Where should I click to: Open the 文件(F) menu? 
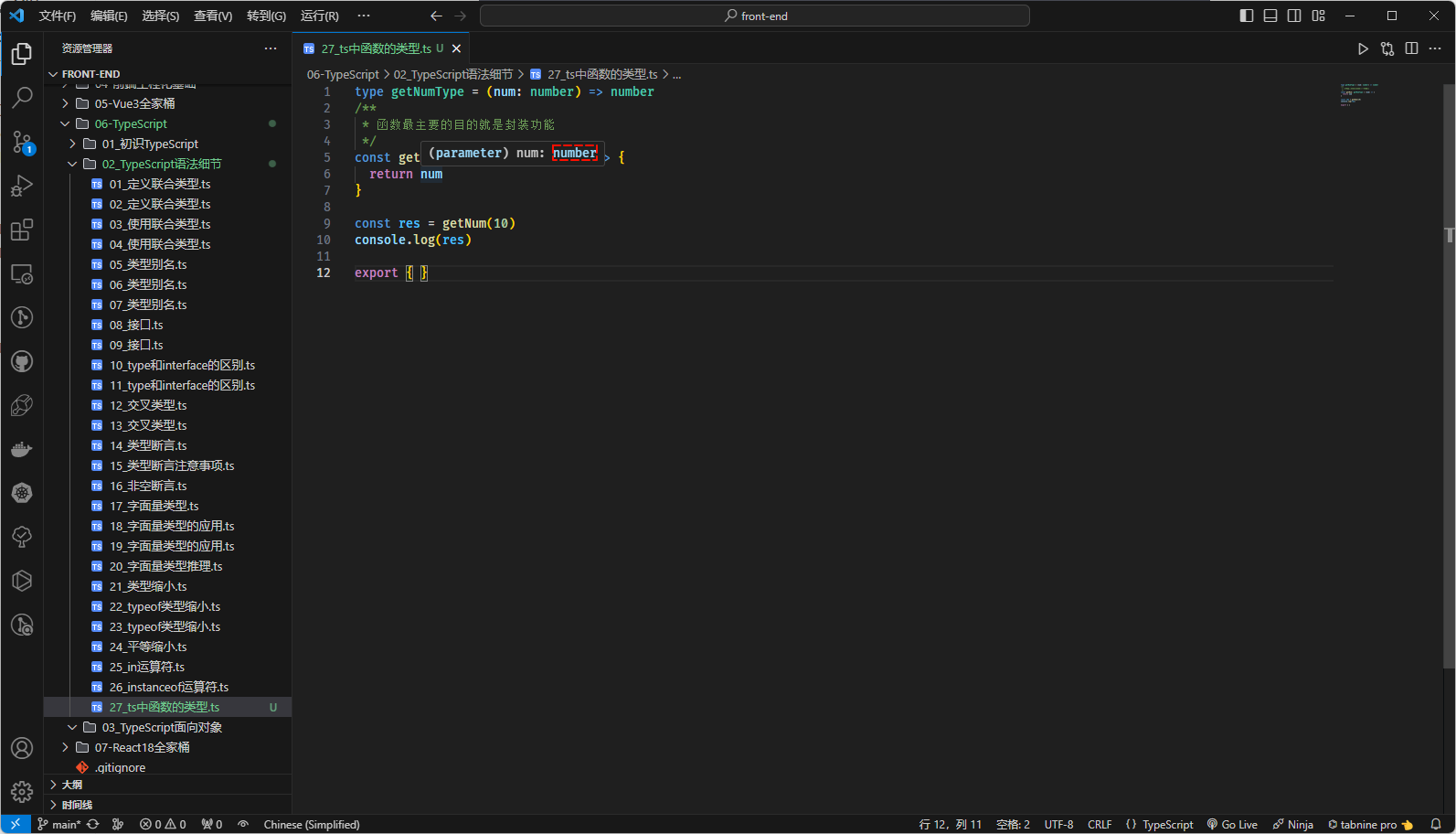click(x=58, y=16)
